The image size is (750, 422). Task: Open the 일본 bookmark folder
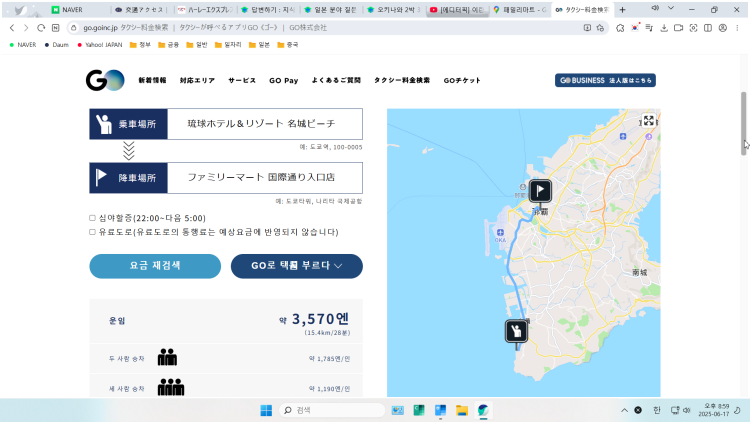259,45
